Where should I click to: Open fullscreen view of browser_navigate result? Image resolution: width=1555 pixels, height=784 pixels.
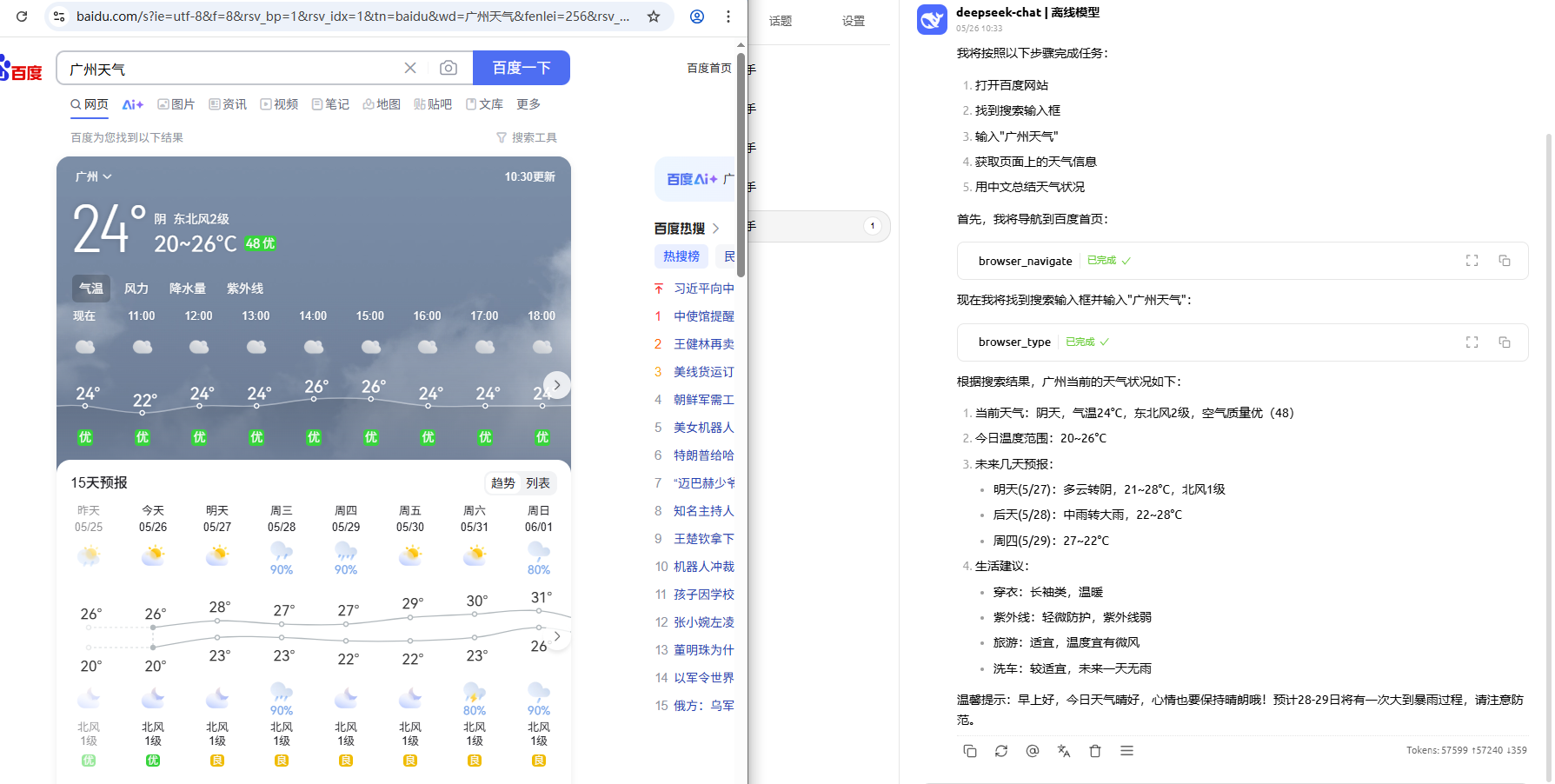[x=1472, y=261]
